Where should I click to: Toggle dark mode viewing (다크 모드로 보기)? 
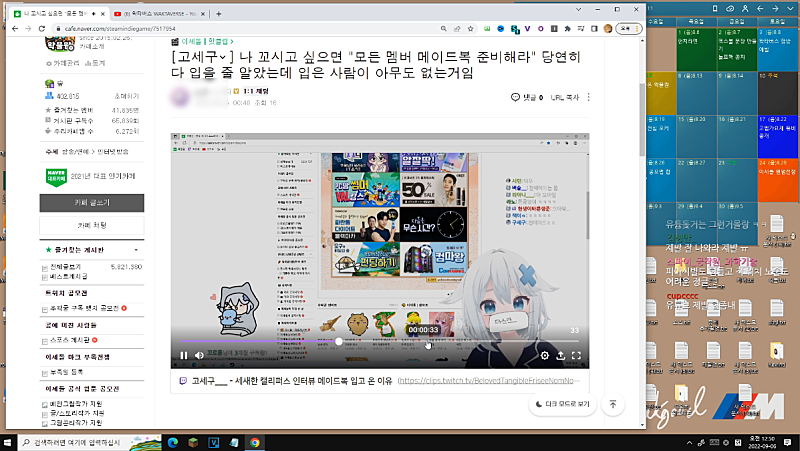tap(561, 404)
